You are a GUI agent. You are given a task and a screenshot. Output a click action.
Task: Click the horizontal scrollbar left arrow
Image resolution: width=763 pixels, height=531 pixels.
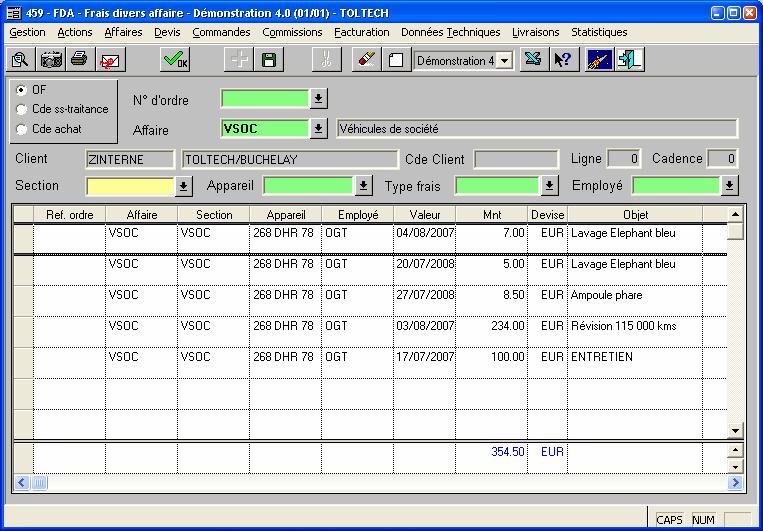[21, 483]
